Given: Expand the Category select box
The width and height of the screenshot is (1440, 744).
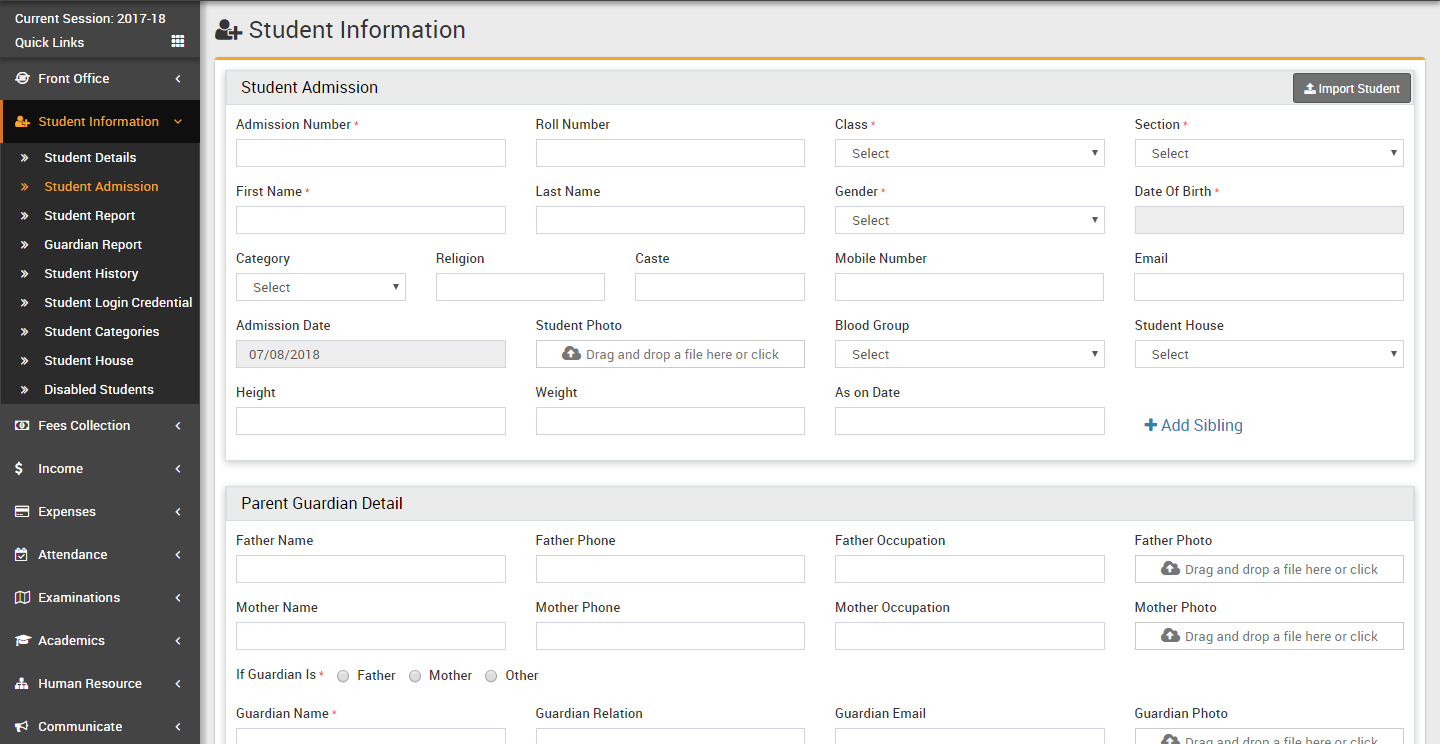Looking at the screenshot, I should click(320, 287).
